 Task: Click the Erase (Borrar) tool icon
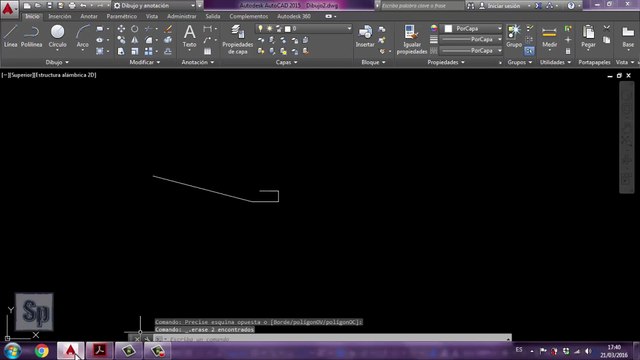pyautogui.click(x=168, y=29)
